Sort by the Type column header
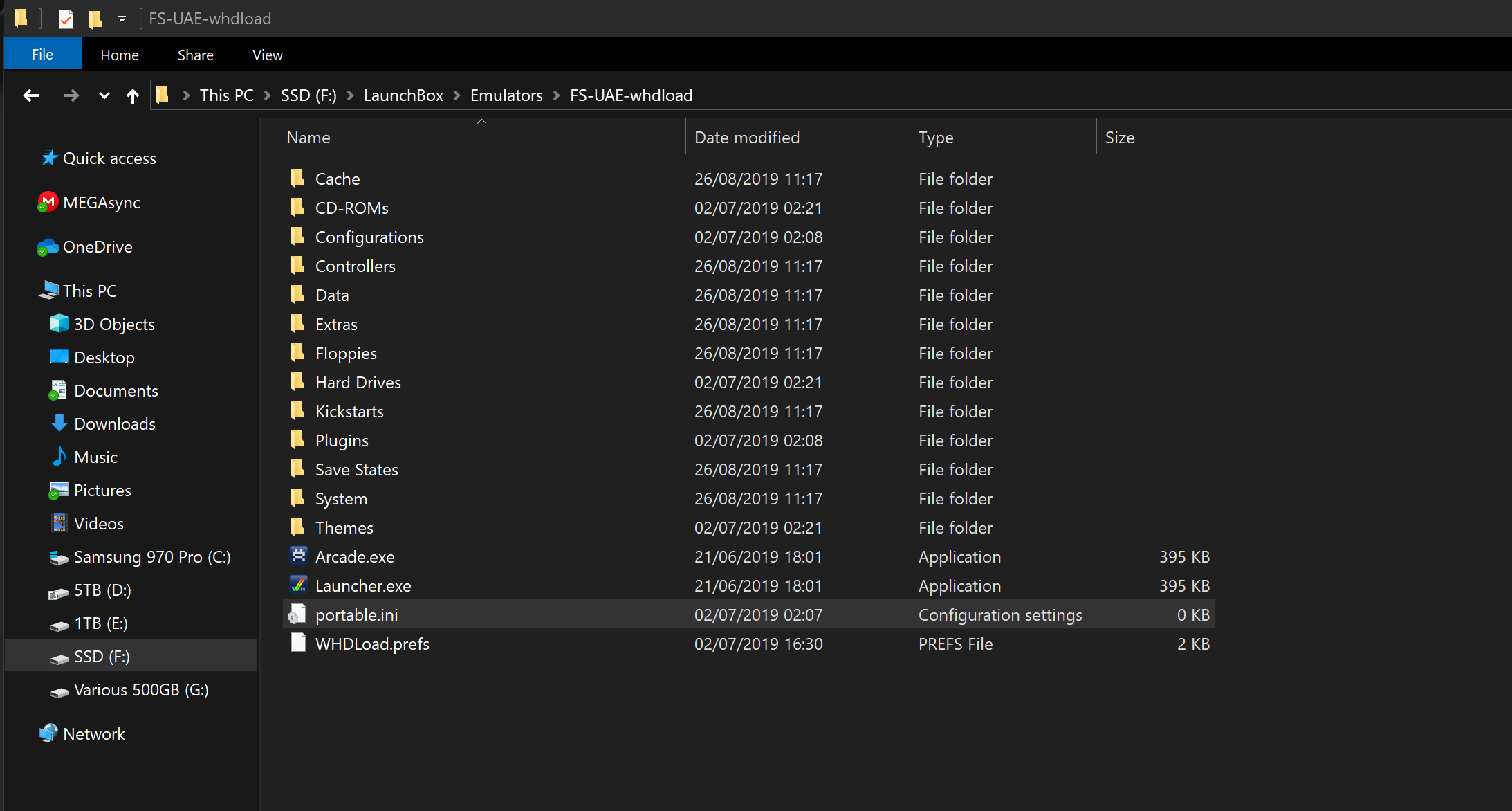The image size is (1512, 811). (936, 137)
